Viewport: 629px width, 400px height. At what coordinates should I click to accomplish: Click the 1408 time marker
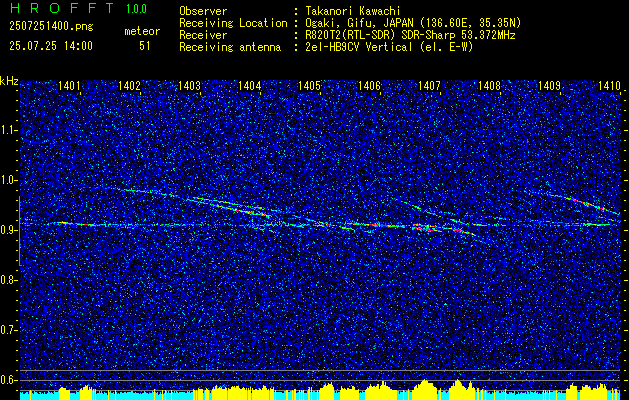click(x=489, y=86)
